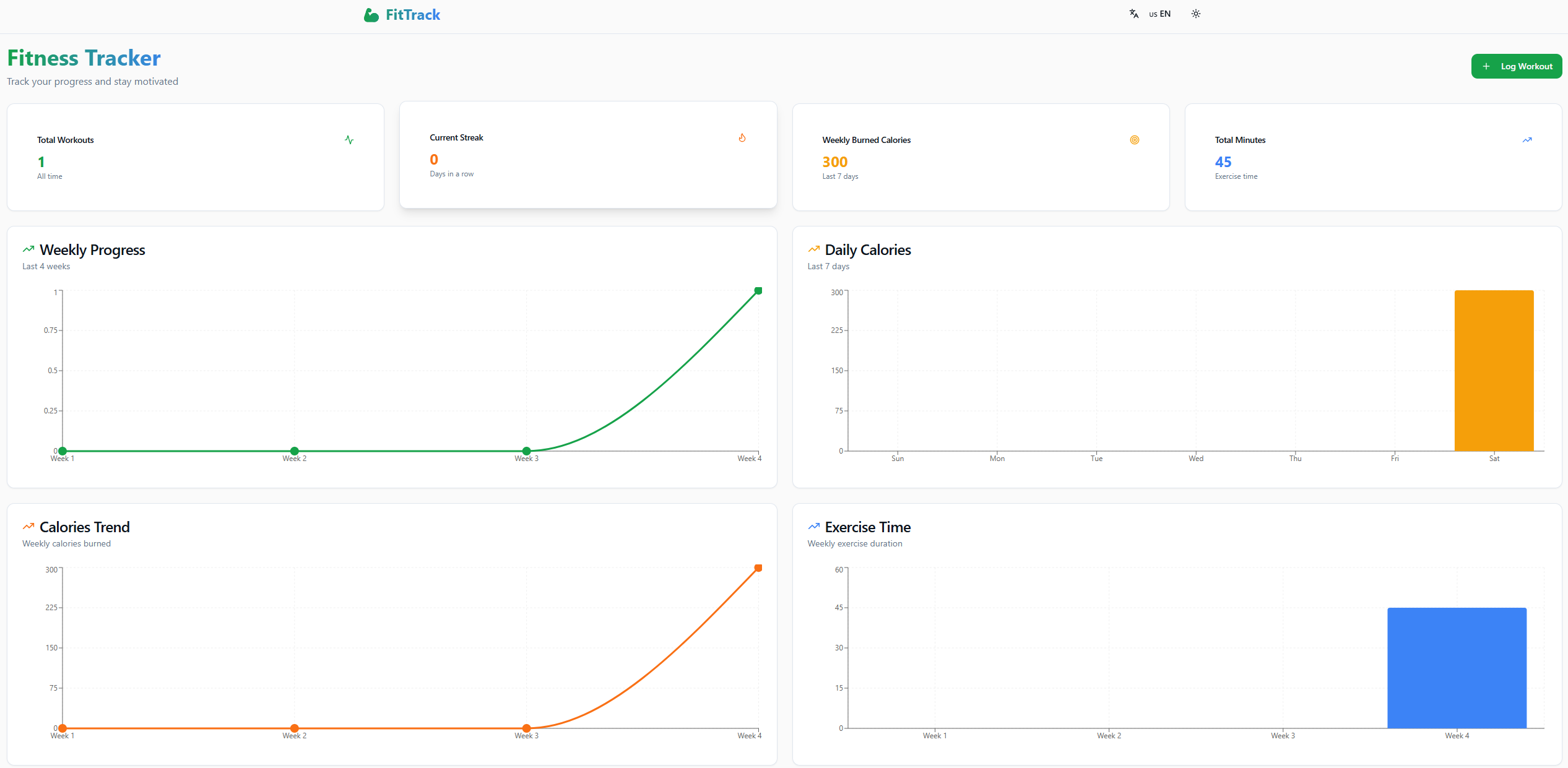The width and height of the screenshot is (1568, 768).
Task: Click the trending-up icon on Total Minutes card
Action: [x=1527, y=140]
